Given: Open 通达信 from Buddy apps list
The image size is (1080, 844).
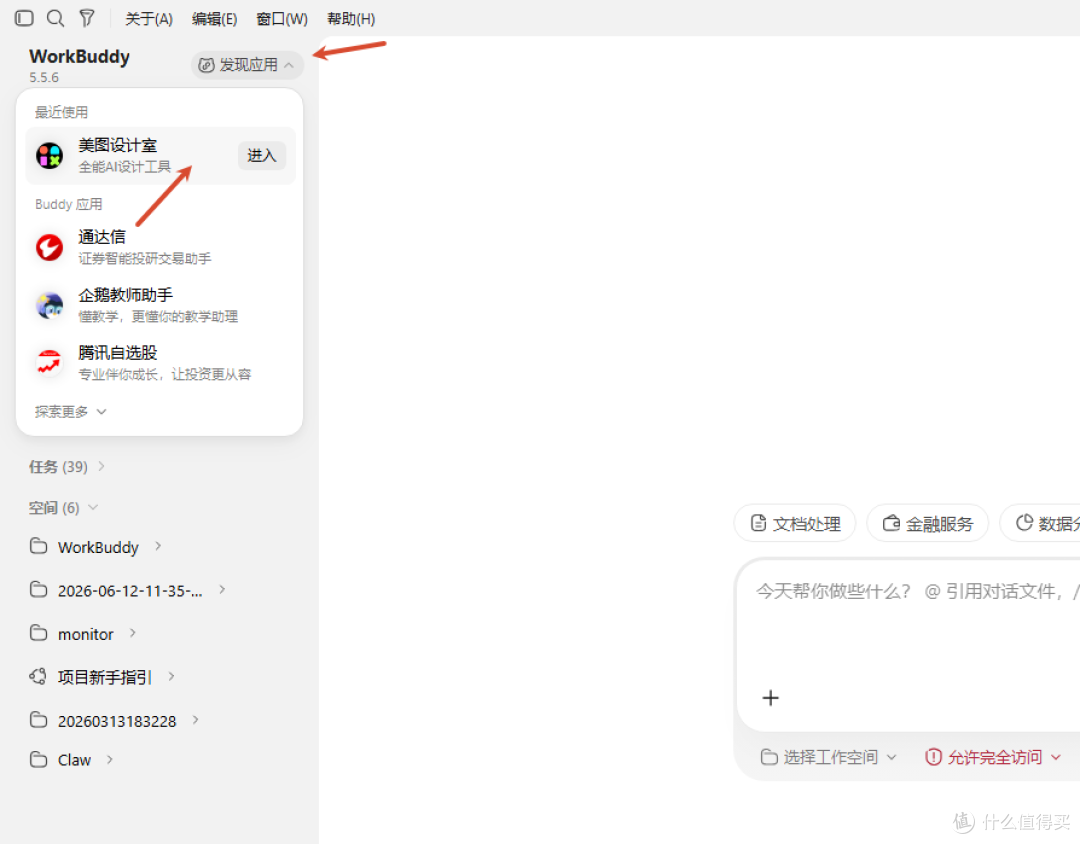Looking at the screenshot, I should pos(160,247).
